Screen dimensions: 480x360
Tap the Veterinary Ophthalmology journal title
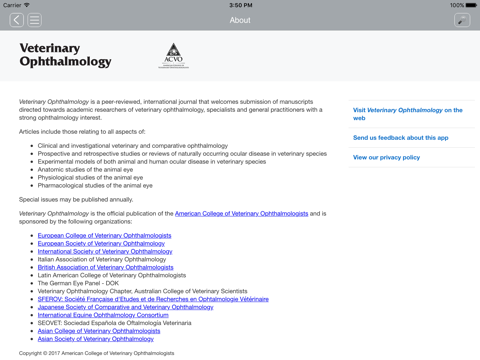(x=65, y=55)
